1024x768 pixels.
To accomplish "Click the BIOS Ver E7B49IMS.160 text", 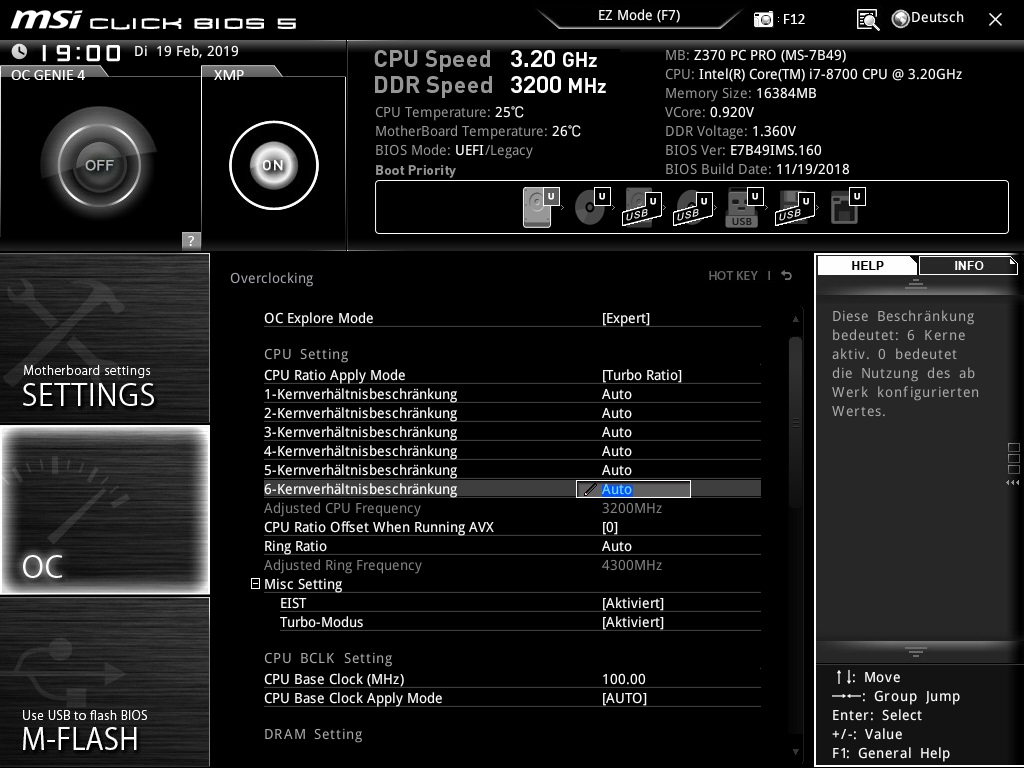I will [743, 150].
